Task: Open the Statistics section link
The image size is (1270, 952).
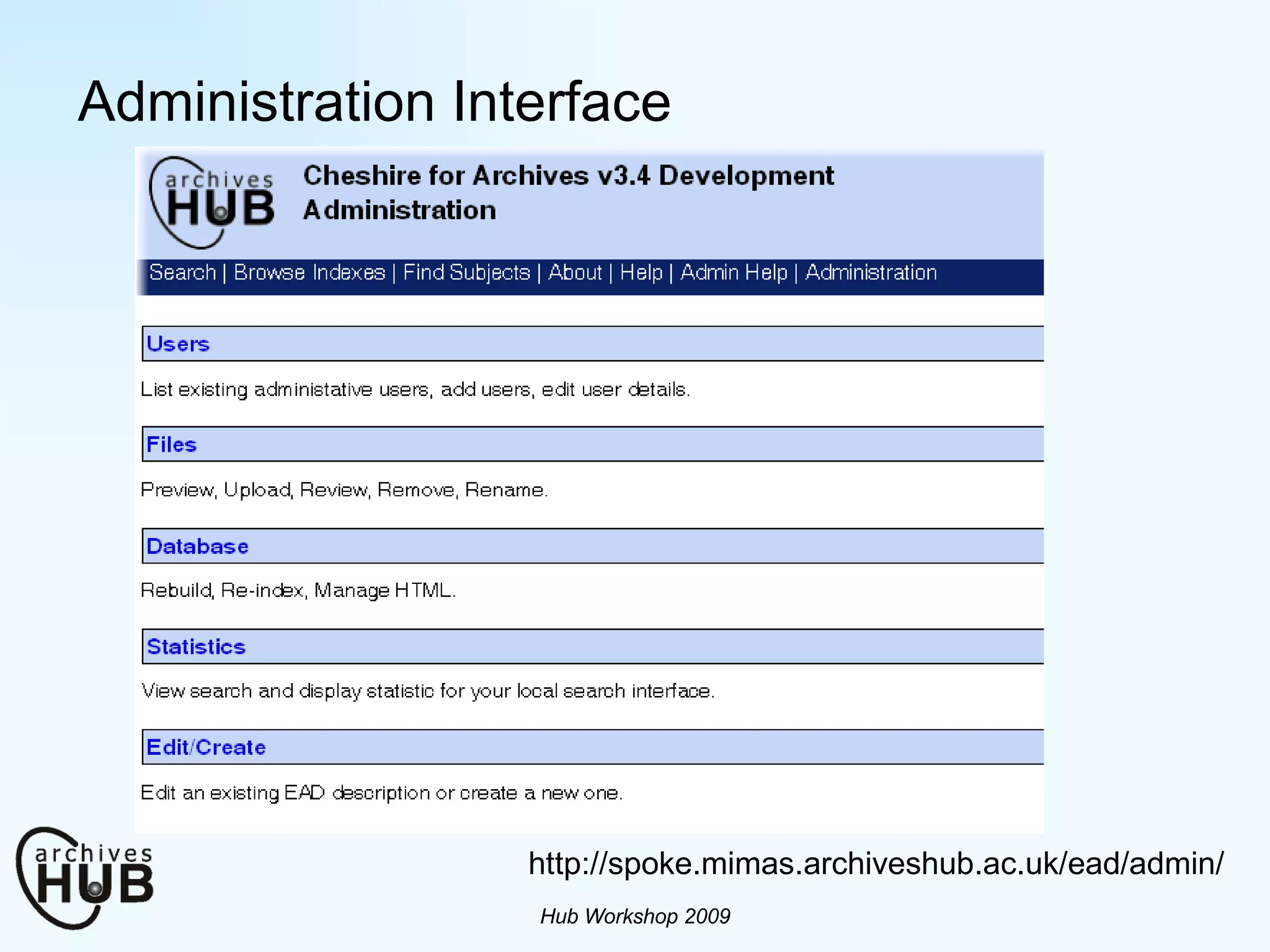Action: (x=196, y=646)
